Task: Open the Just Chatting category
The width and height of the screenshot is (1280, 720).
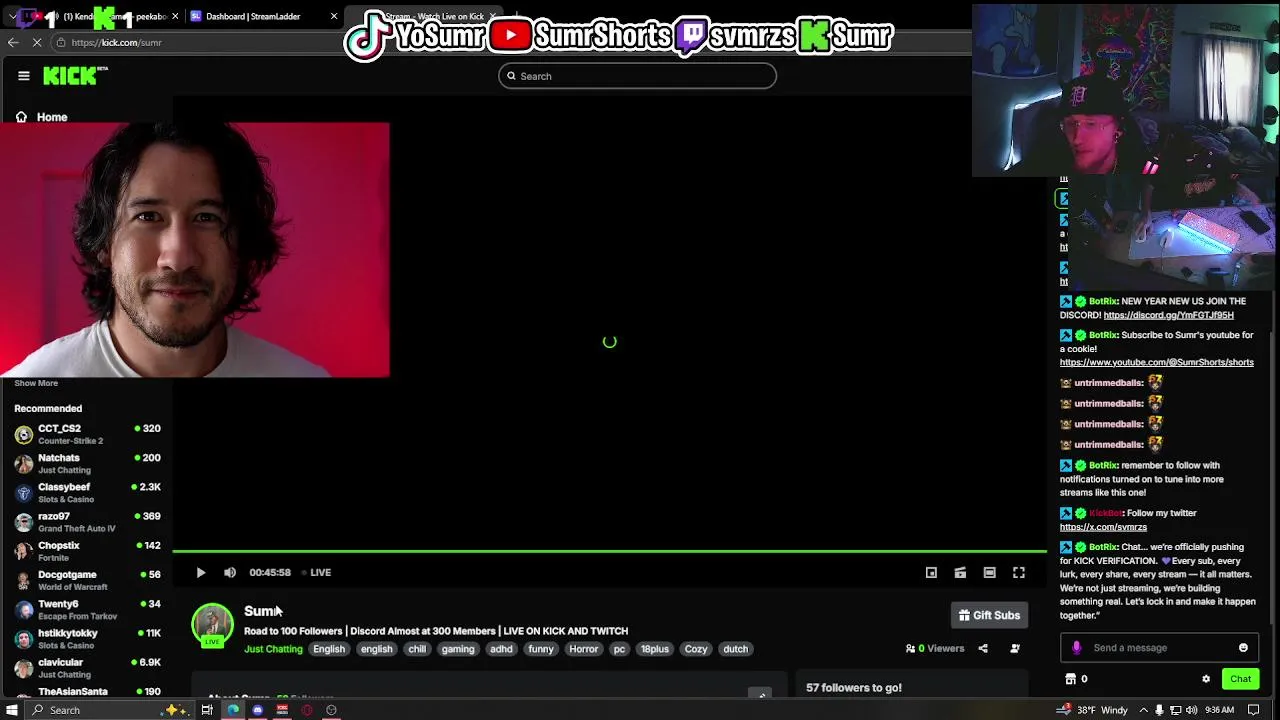Action: [273, 649]
